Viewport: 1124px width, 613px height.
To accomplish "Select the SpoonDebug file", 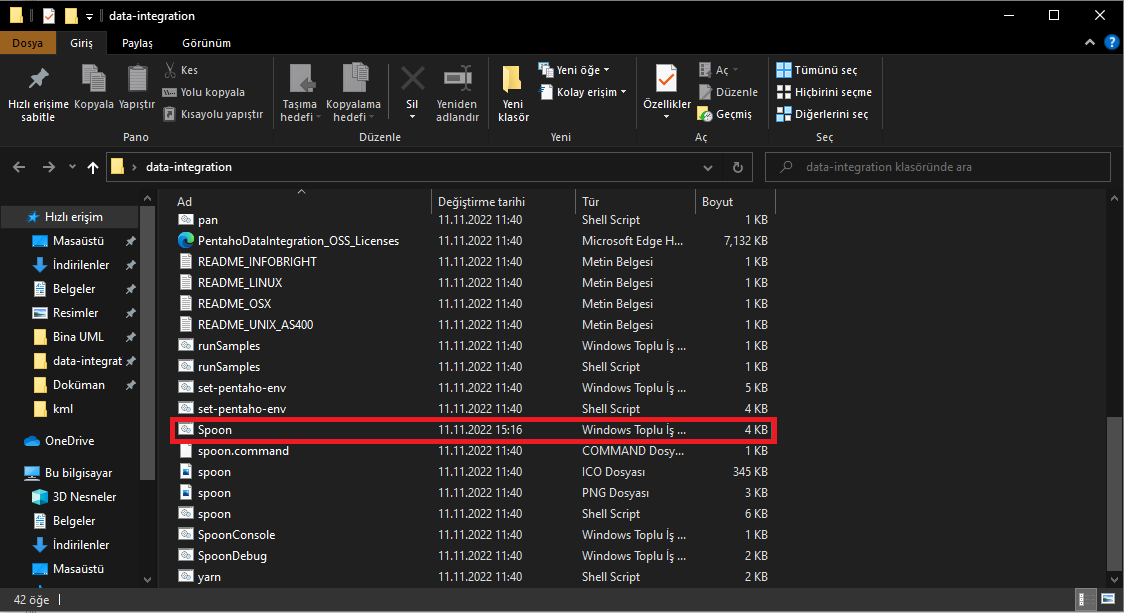I will (x=473, y=556).
